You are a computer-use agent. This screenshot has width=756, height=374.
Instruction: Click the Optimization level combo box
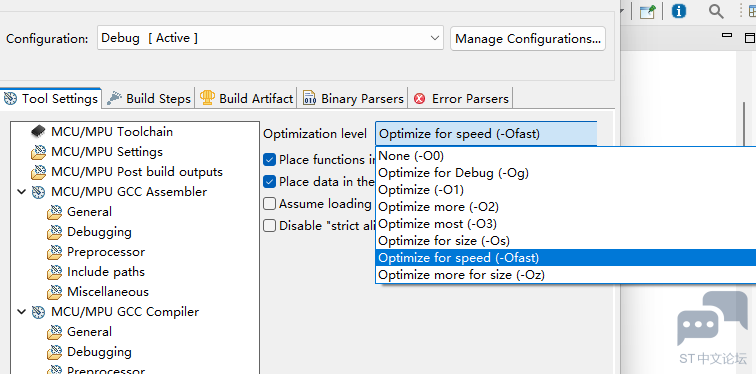pos(486,134)
